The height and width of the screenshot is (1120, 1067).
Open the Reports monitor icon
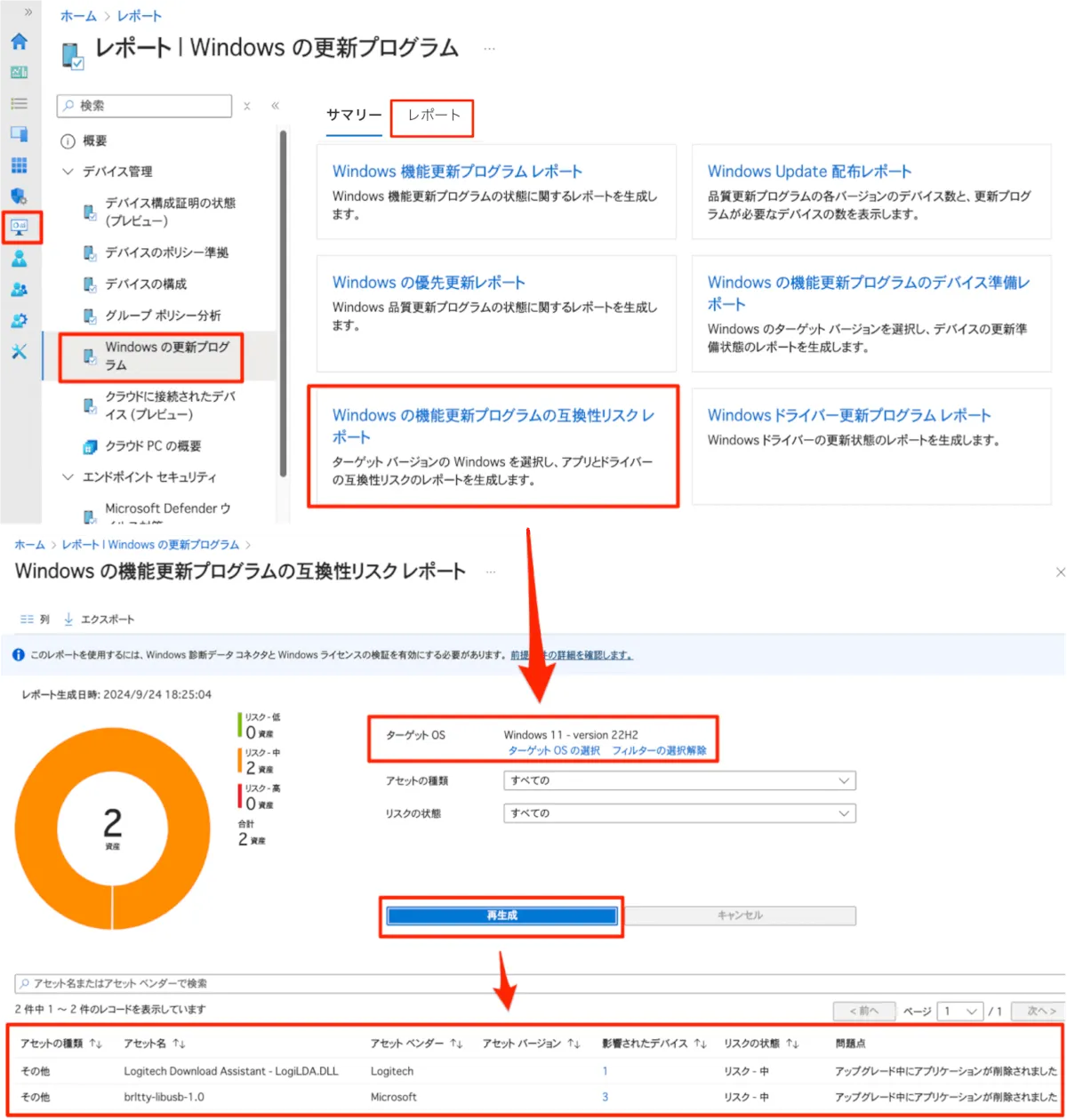point(19,228)
